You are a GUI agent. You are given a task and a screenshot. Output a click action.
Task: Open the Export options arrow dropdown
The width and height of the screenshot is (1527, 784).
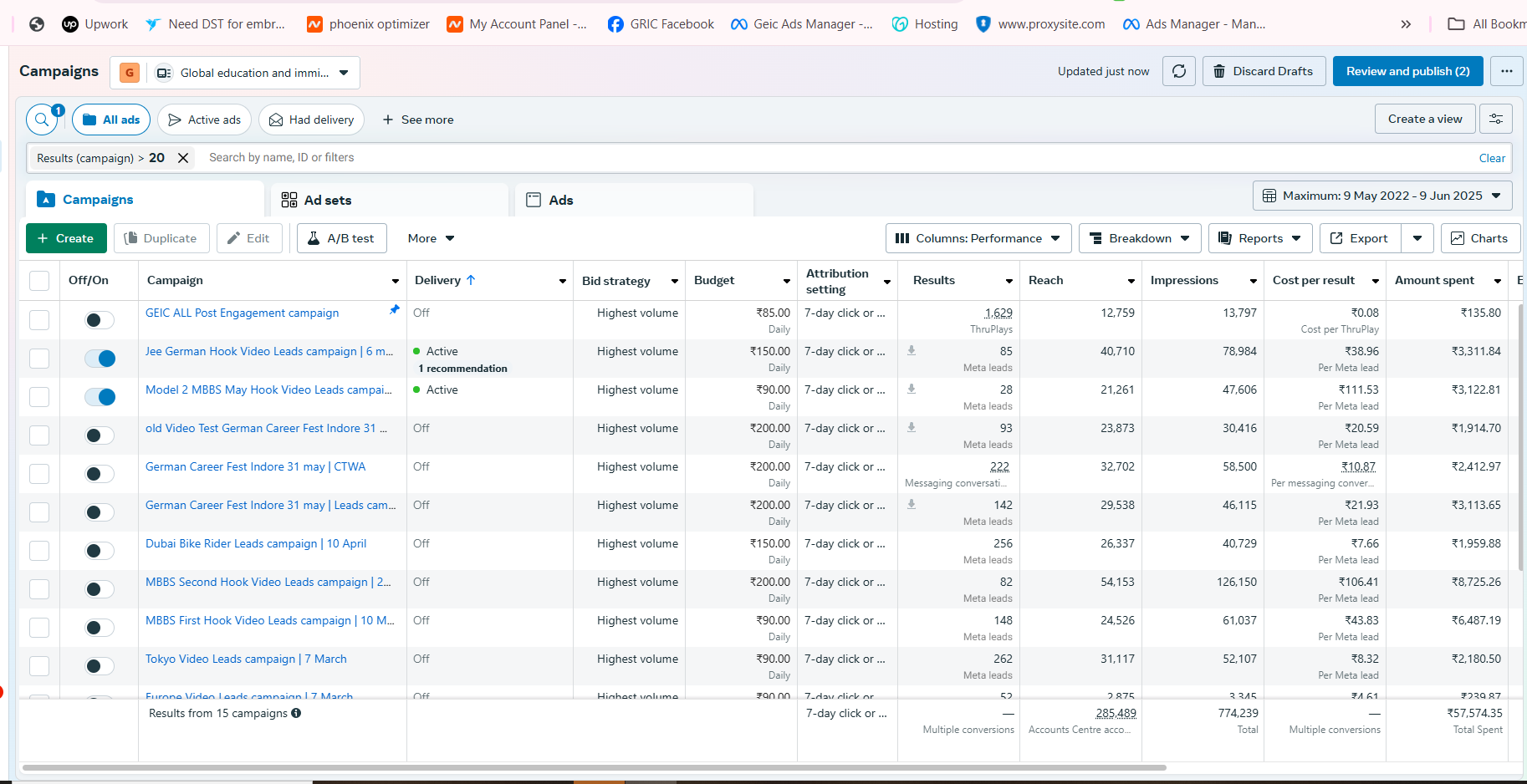[x=1417, y=238]
